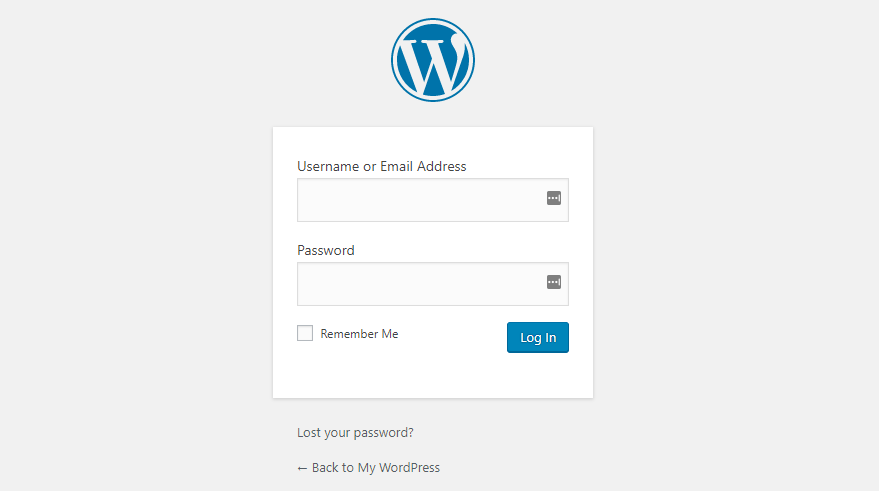Viewport: 879px width, 491px height.
Task: Open password manager icon in Password field
Action: (x=554, y=282)
